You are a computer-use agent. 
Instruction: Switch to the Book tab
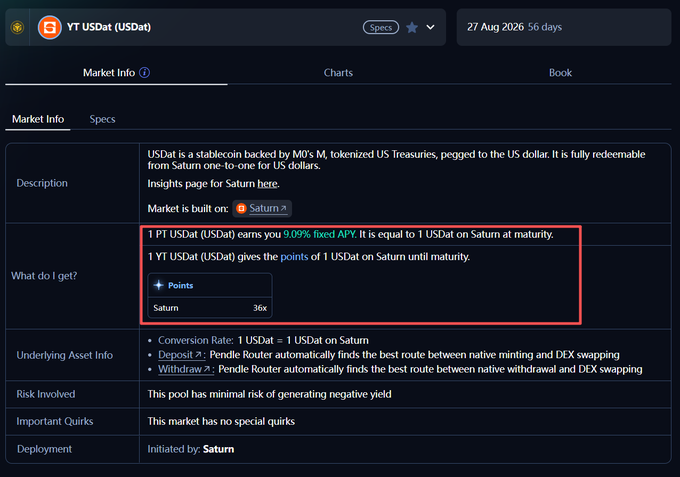[x=560, y=73]
